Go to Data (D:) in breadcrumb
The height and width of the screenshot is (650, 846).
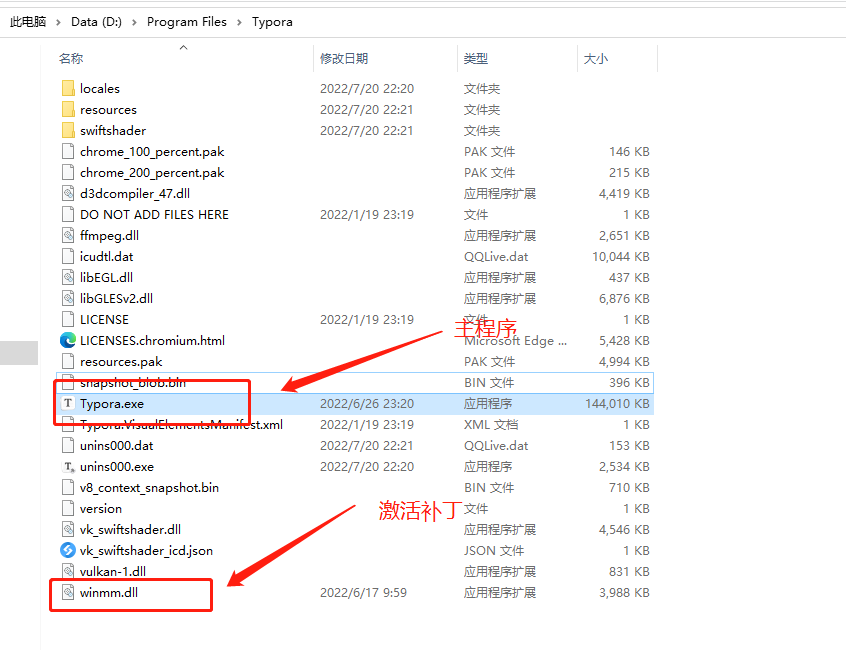97,22
